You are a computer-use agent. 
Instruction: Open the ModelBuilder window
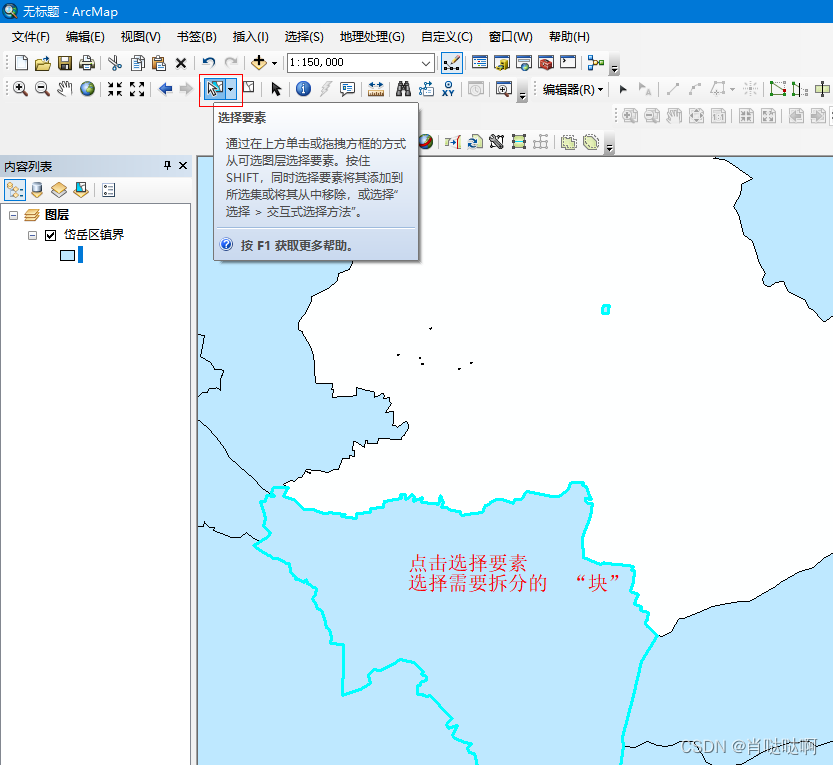(596, 63)
